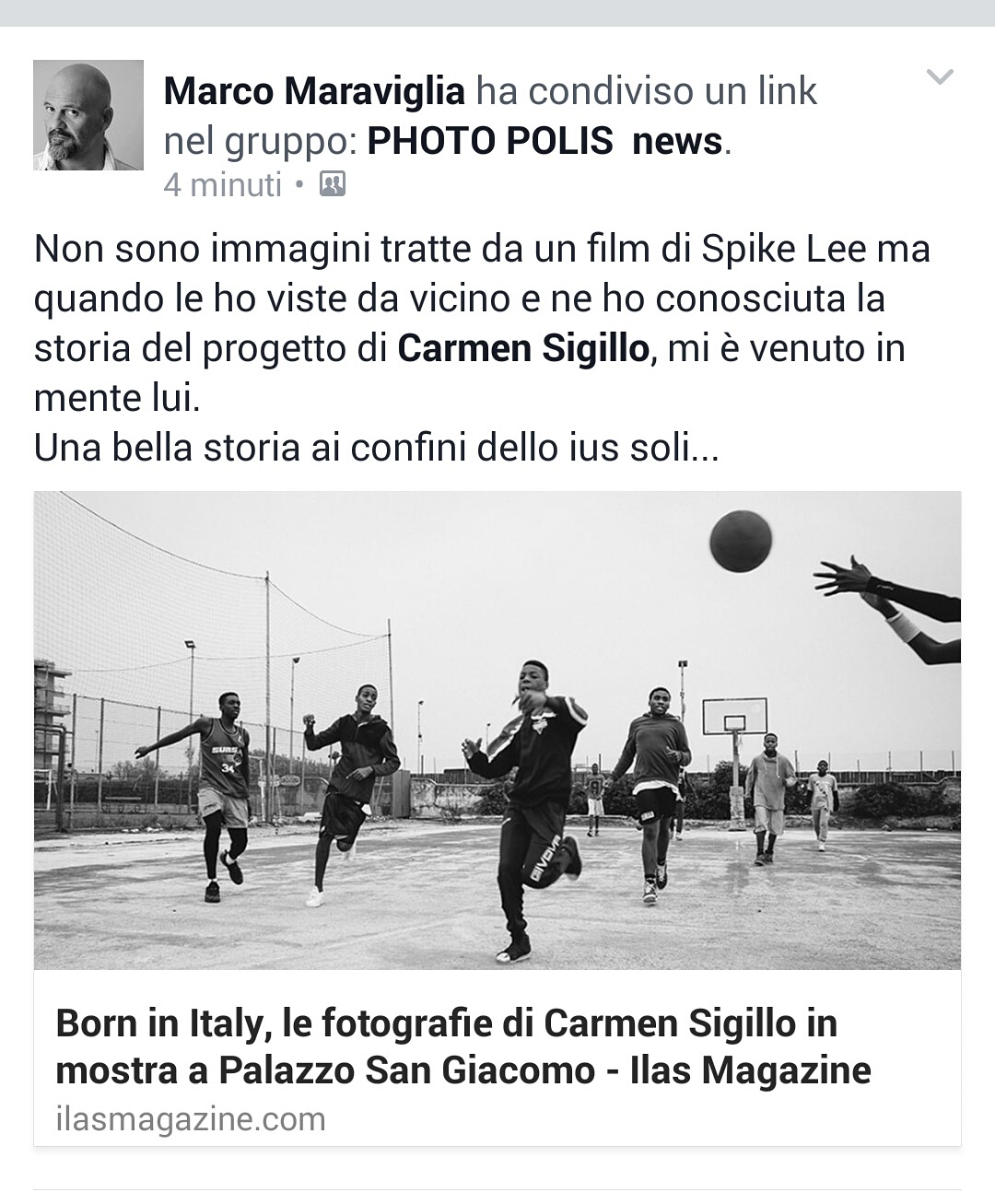The height and width of the screenshot is (1204, 995).
Task: Tap the airborne basketball in the photo
Action: pyautogui.click(x=741, y=541)
